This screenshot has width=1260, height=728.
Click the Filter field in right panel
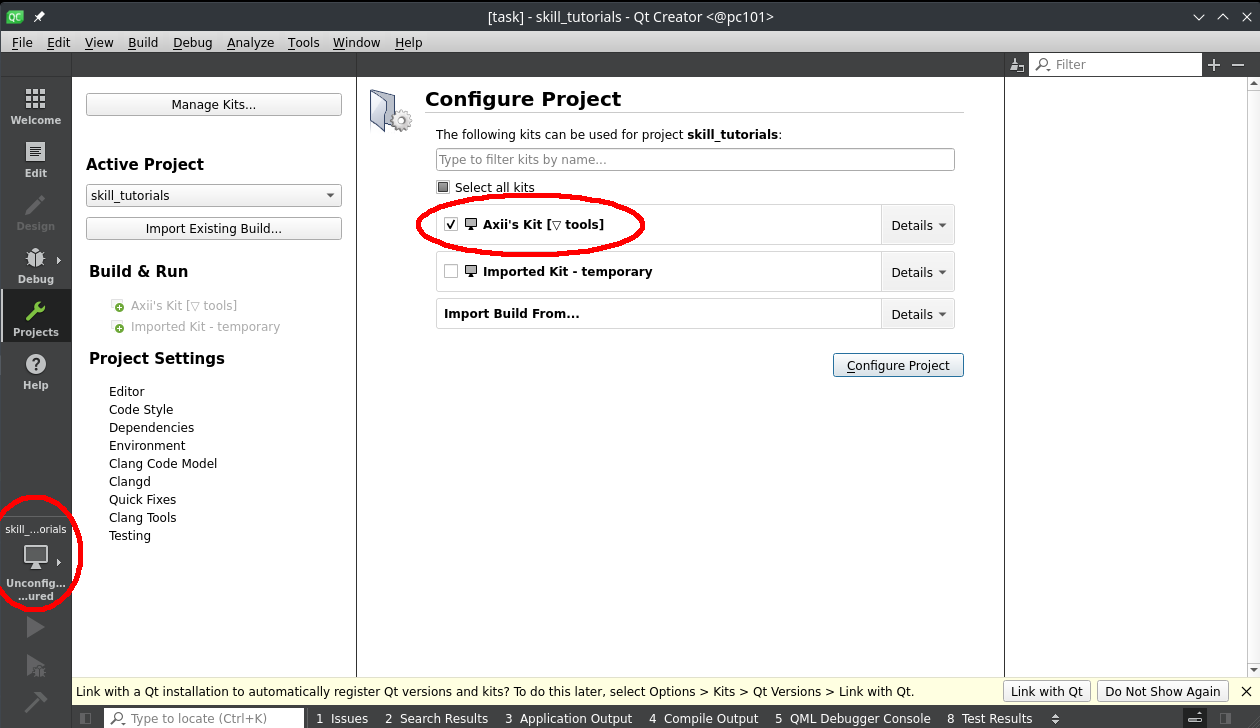tap(1116, 64)
